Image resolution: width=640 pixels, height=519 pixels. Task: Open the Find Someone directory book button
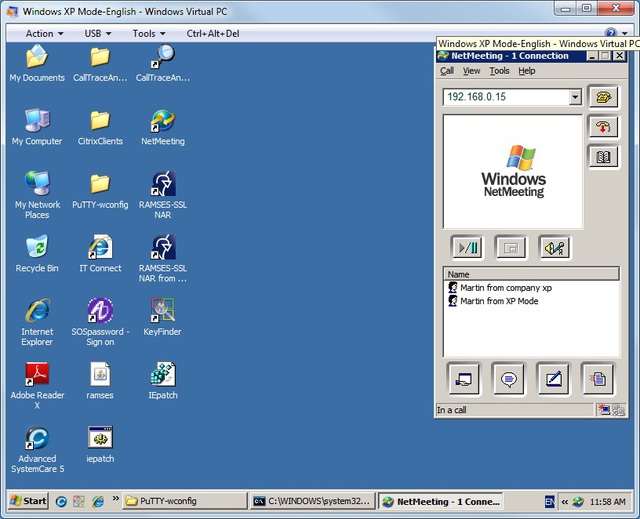[x=603, y=157]
